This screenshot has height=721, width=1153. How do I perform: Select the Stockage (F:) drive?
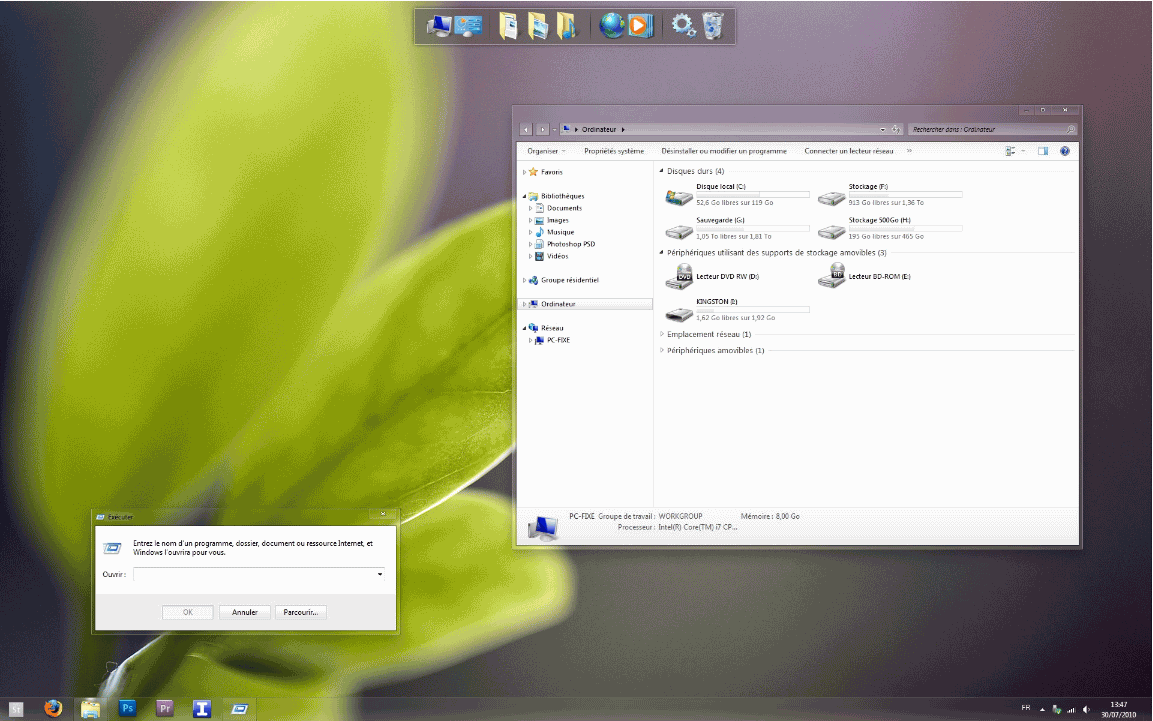(890, 195)
